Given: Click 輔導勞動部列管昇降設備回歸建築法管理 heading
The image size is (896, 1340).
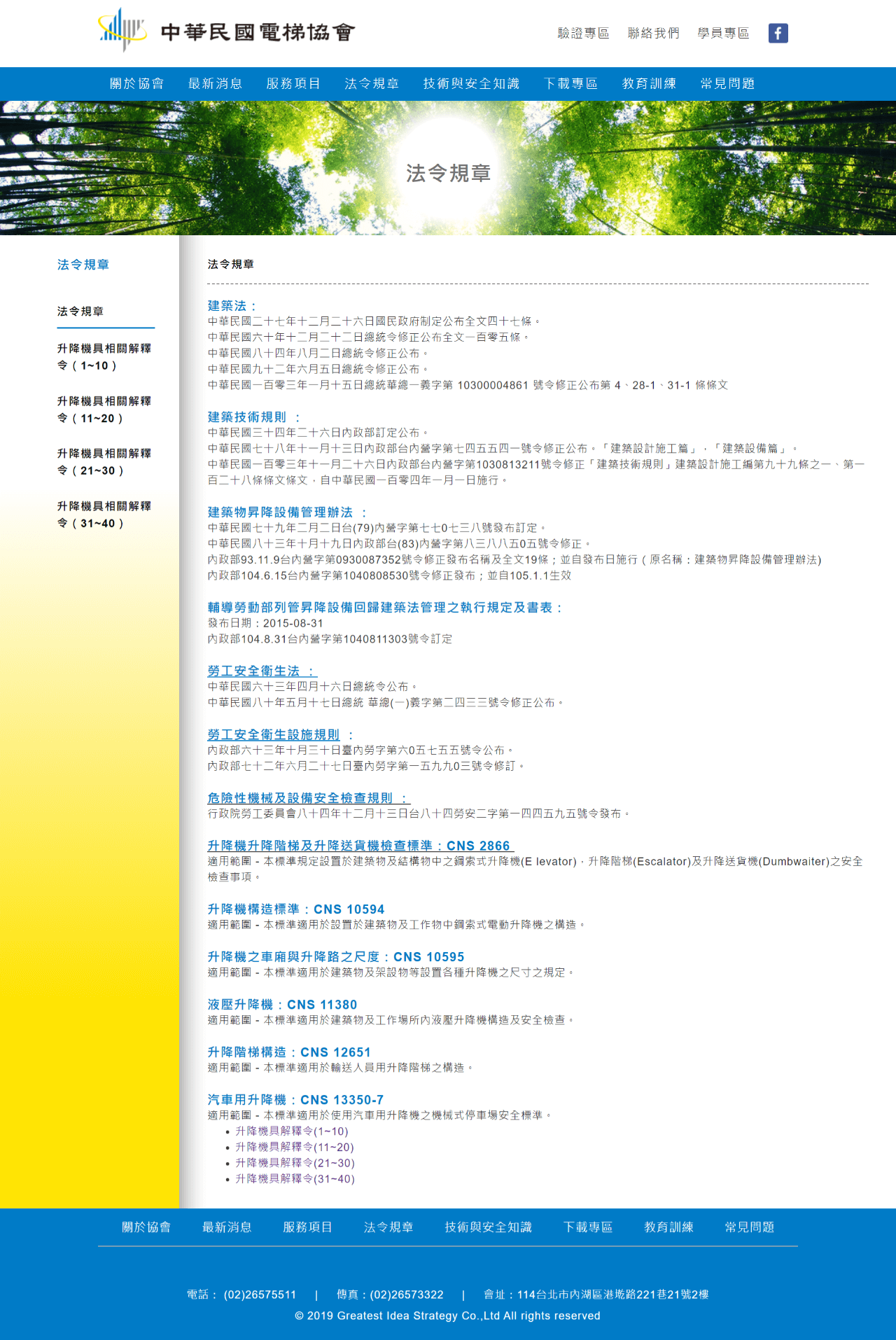Looking at the screenshot, I should pos(385,608).
